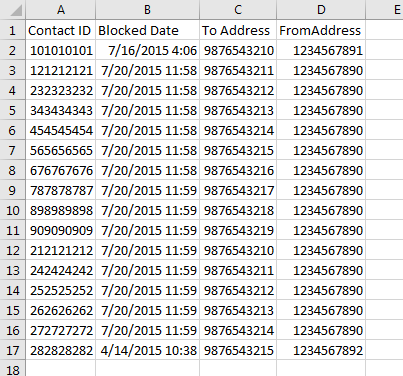Select column D header
Viewport: 403px width, 376px height.
321,10
